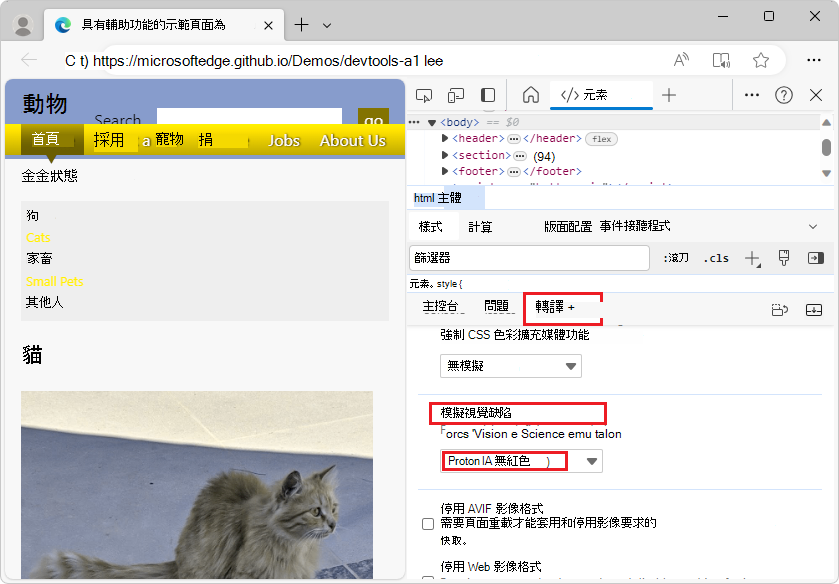This screenshot has height=584, width=839.
Task: Open the DevTools help question icon
Action: pyautogui.click(x=784, y=95)
